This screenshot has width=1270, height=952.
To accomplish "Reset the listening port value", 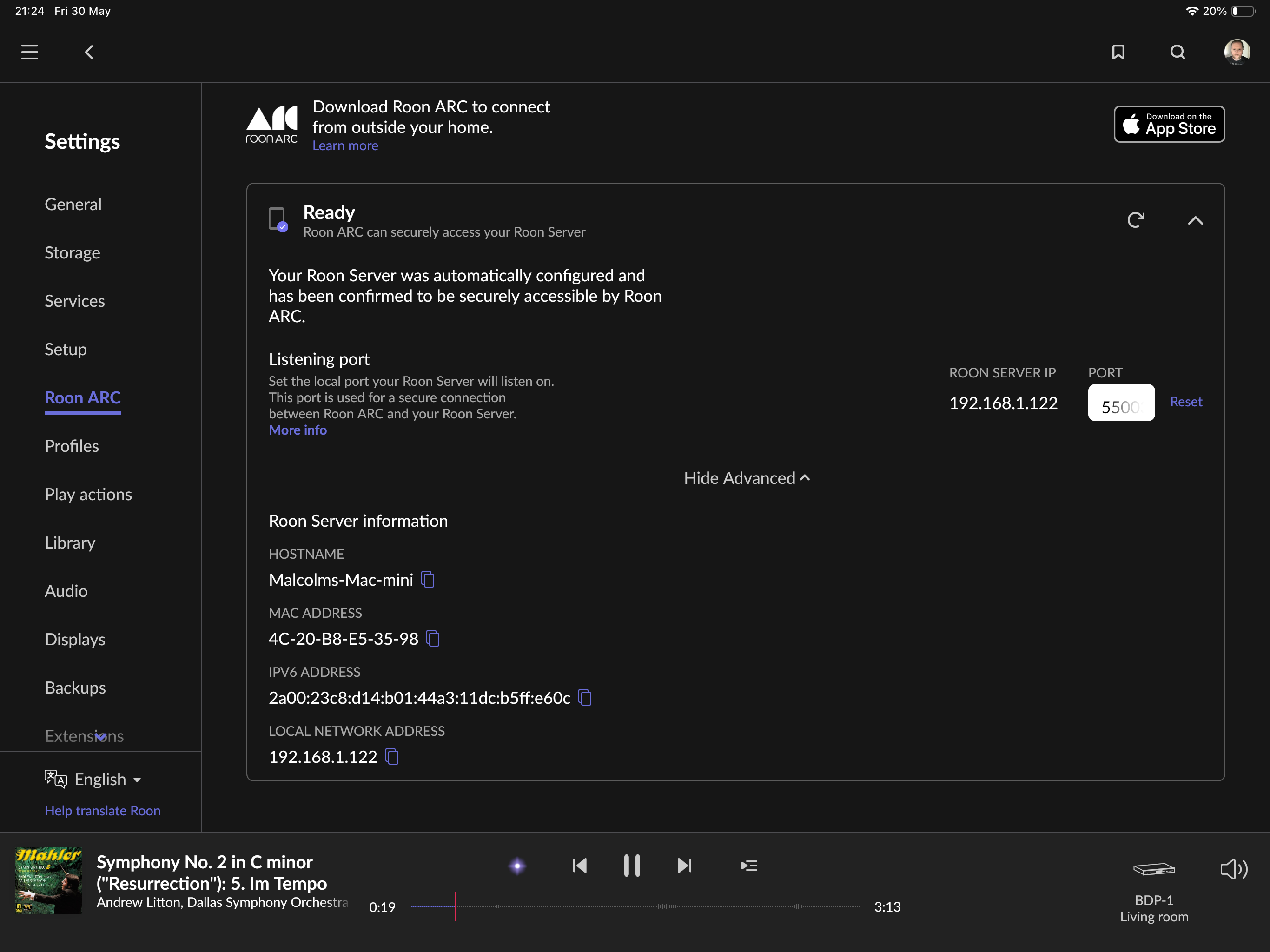I will point(1185,401).
